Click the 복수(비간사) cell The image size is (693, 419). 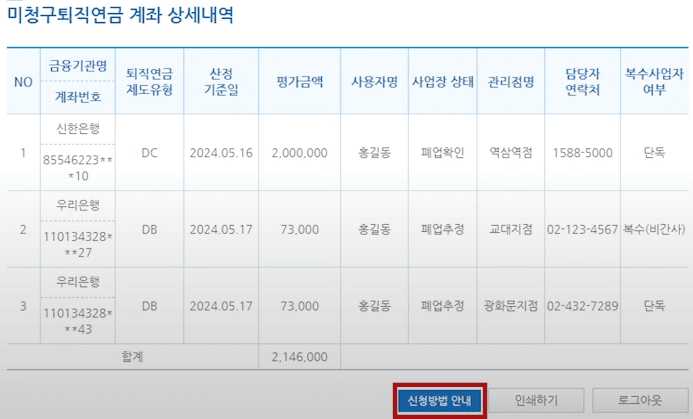point(654,229)
